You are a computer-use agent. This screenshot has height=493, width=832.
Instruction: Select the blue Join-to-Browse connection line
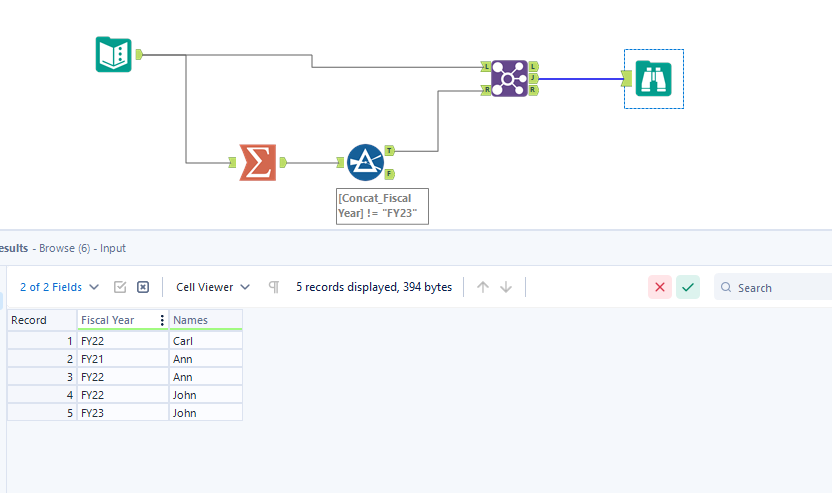[580, 79]
